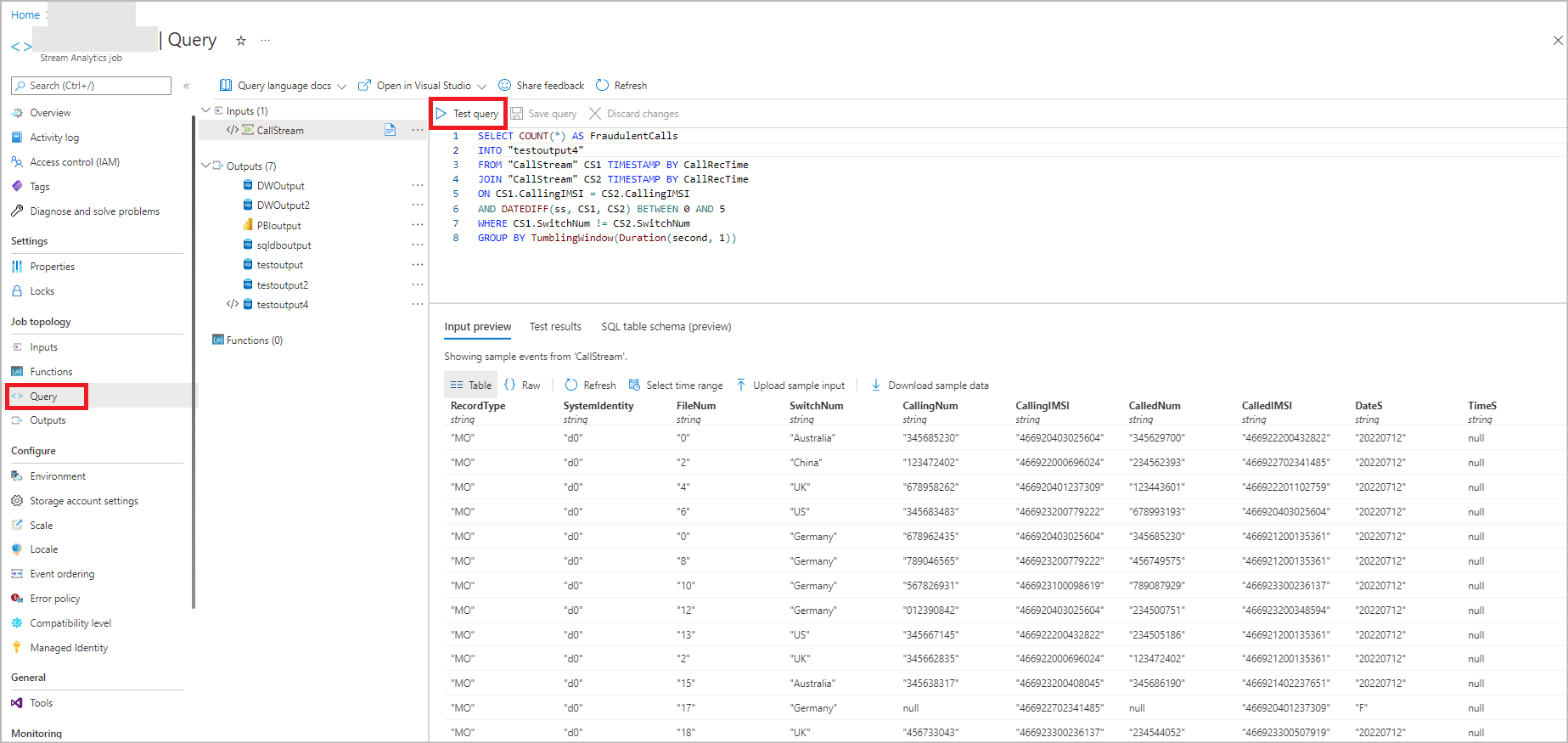Collapse the sidebar using the double-chevron icon

(187, 86)
